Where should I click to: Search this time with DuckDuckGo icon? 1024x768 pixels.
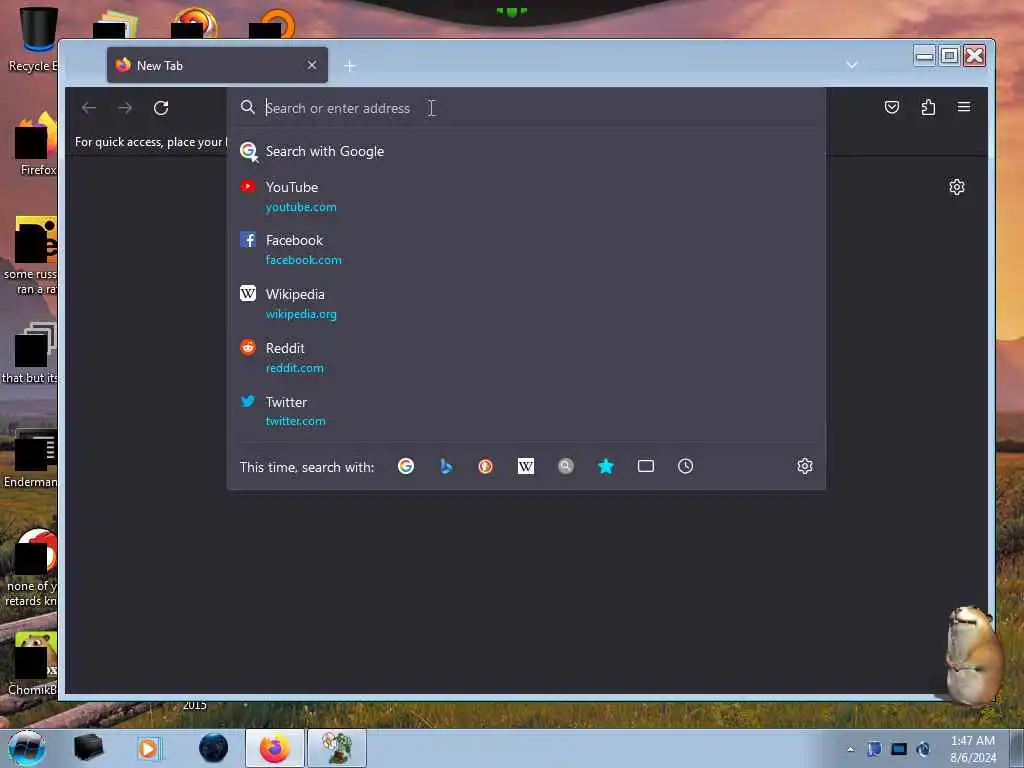click(x=486, y=466)
